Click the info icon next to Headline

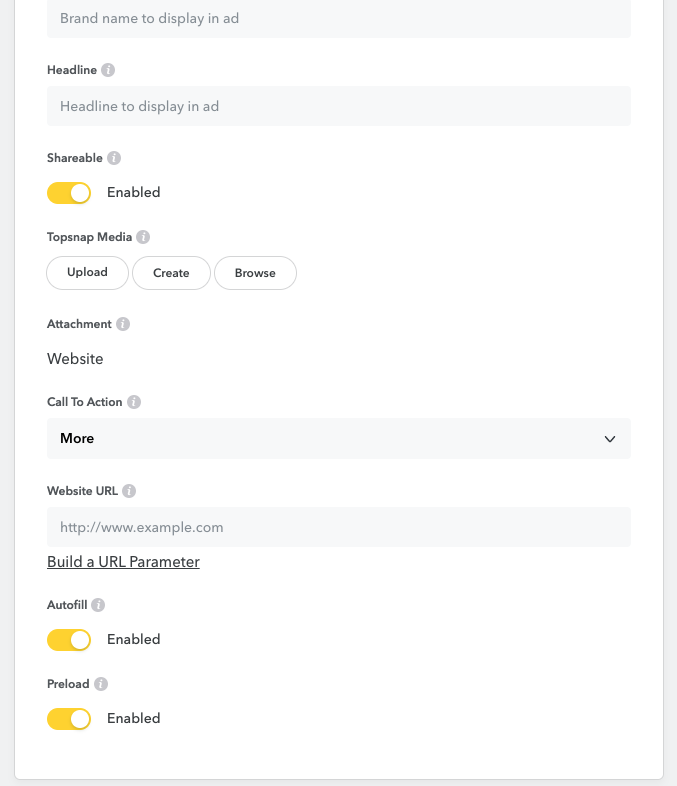click(x=108, y=70)
